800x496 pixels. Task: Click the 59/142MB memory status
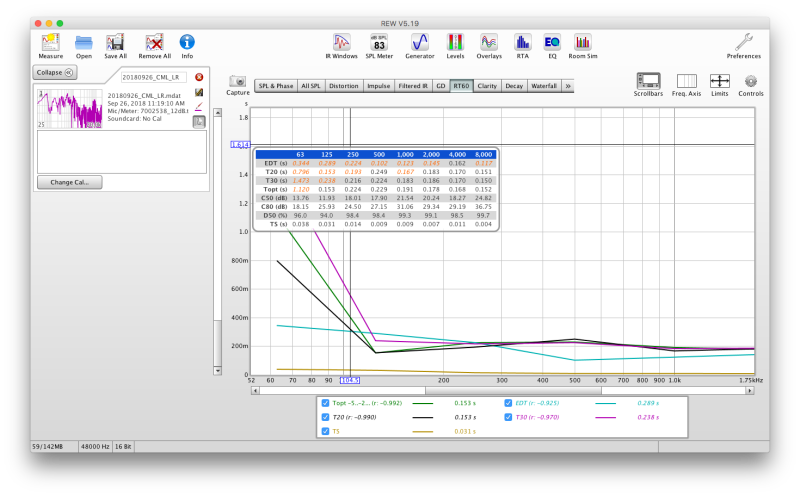click(x=47, y=447)
